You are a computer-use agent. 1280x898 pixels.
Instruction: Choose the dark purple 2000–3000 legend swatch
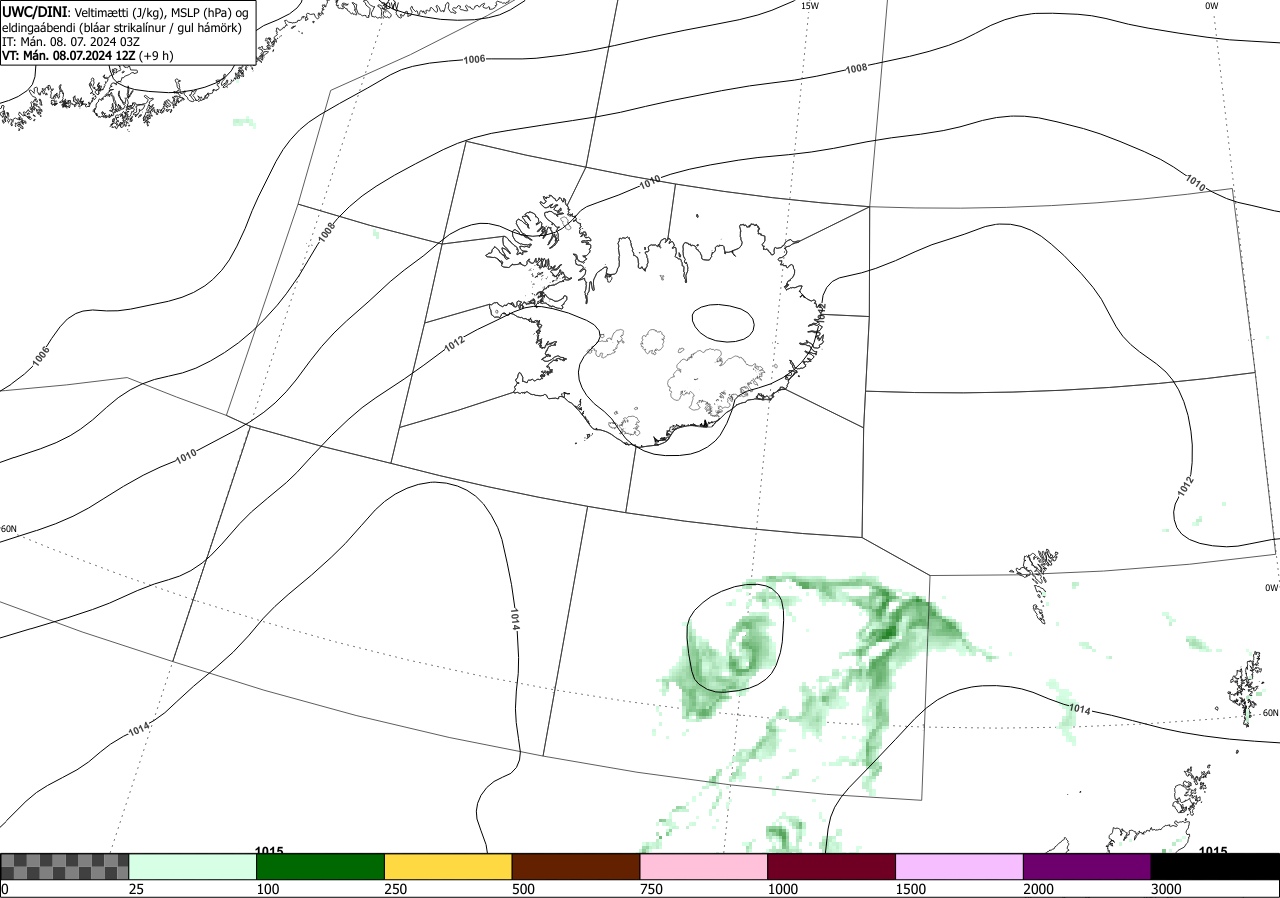pyautogui.click(x=1087, y=866)
